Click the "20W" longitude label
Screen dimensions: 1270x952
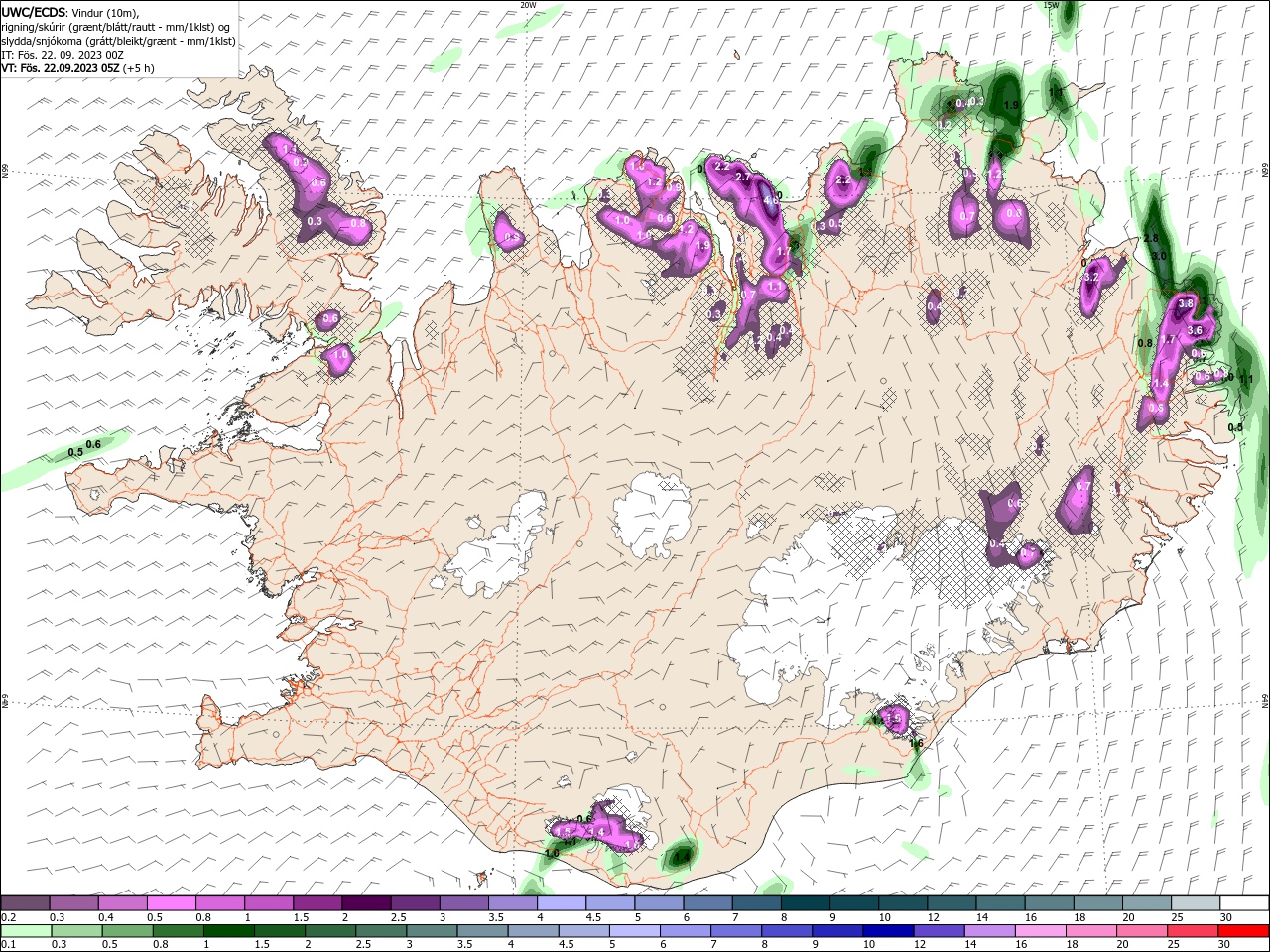528,5
